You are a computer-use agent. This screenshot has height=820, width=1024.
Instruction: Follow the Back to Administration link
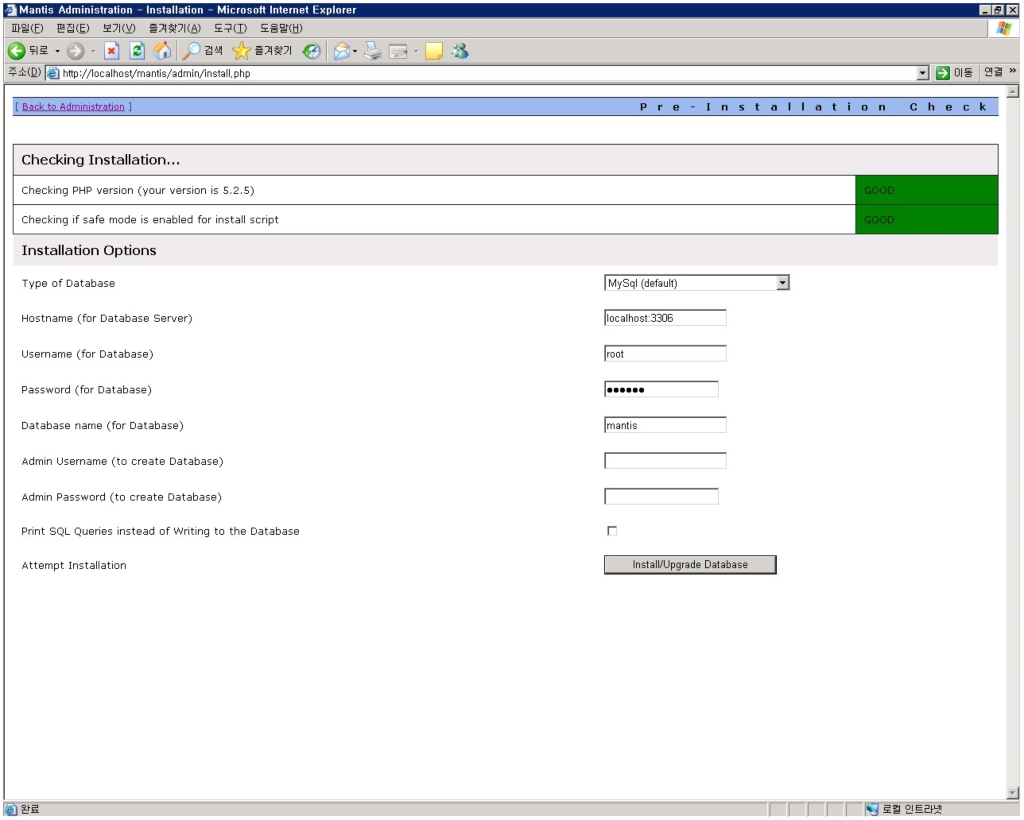coord(73,106)
